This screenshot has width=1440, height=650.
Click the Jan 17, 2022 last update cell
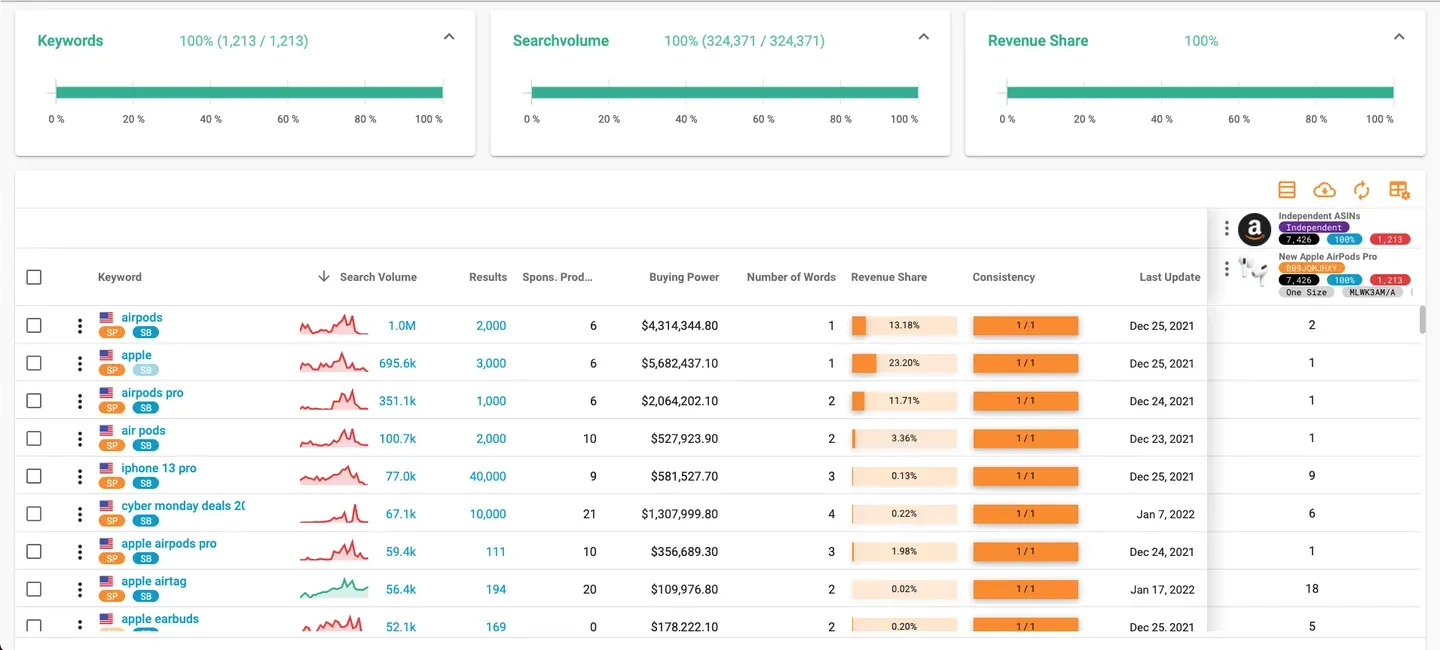pos(1162,590)
